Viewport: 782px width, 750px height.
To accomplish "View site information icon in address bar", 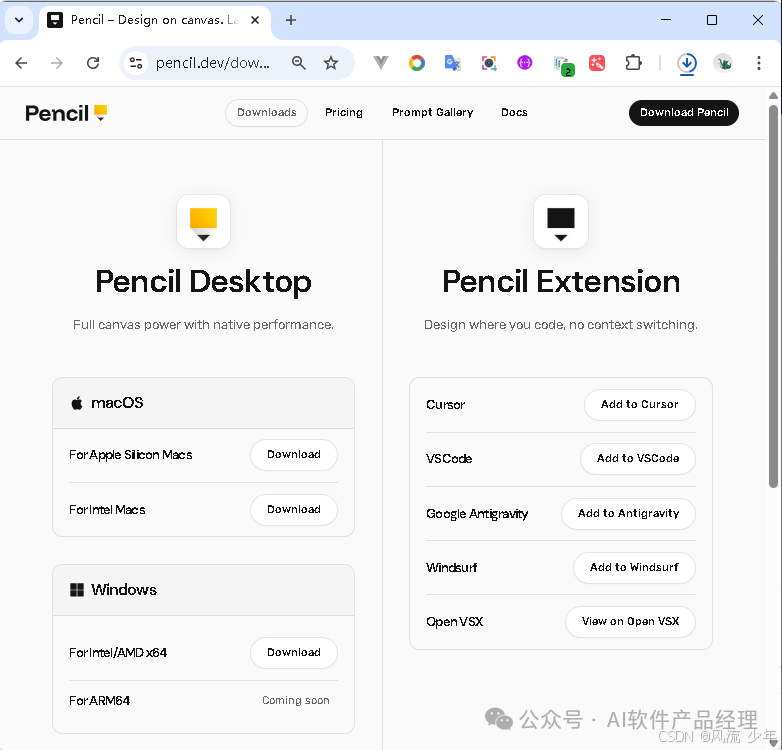I will 136,63.
